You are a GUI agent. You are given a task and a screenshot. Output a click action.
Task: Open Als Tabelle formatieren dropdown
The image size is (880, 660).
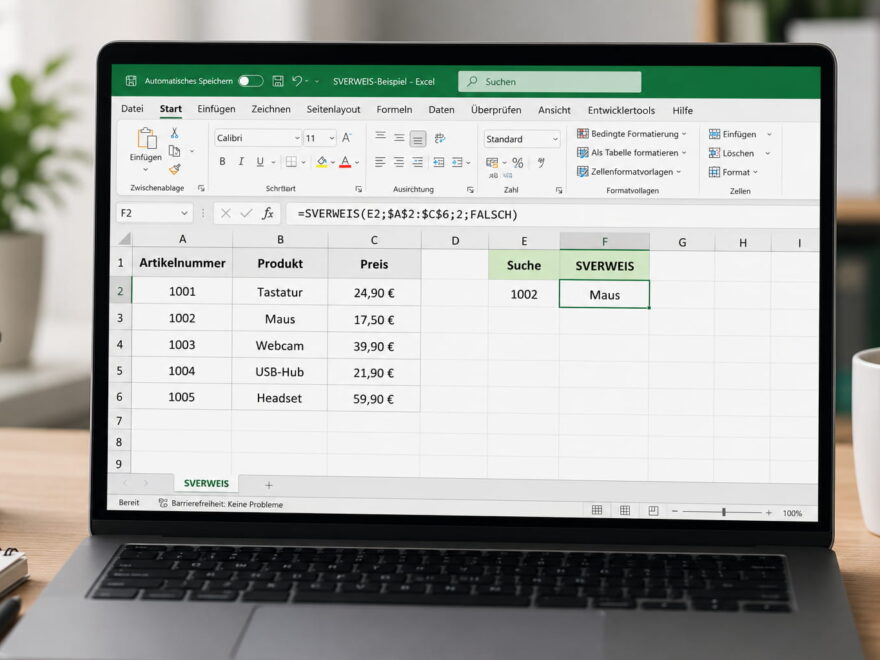pyautogui.click(x=632, y=152)
